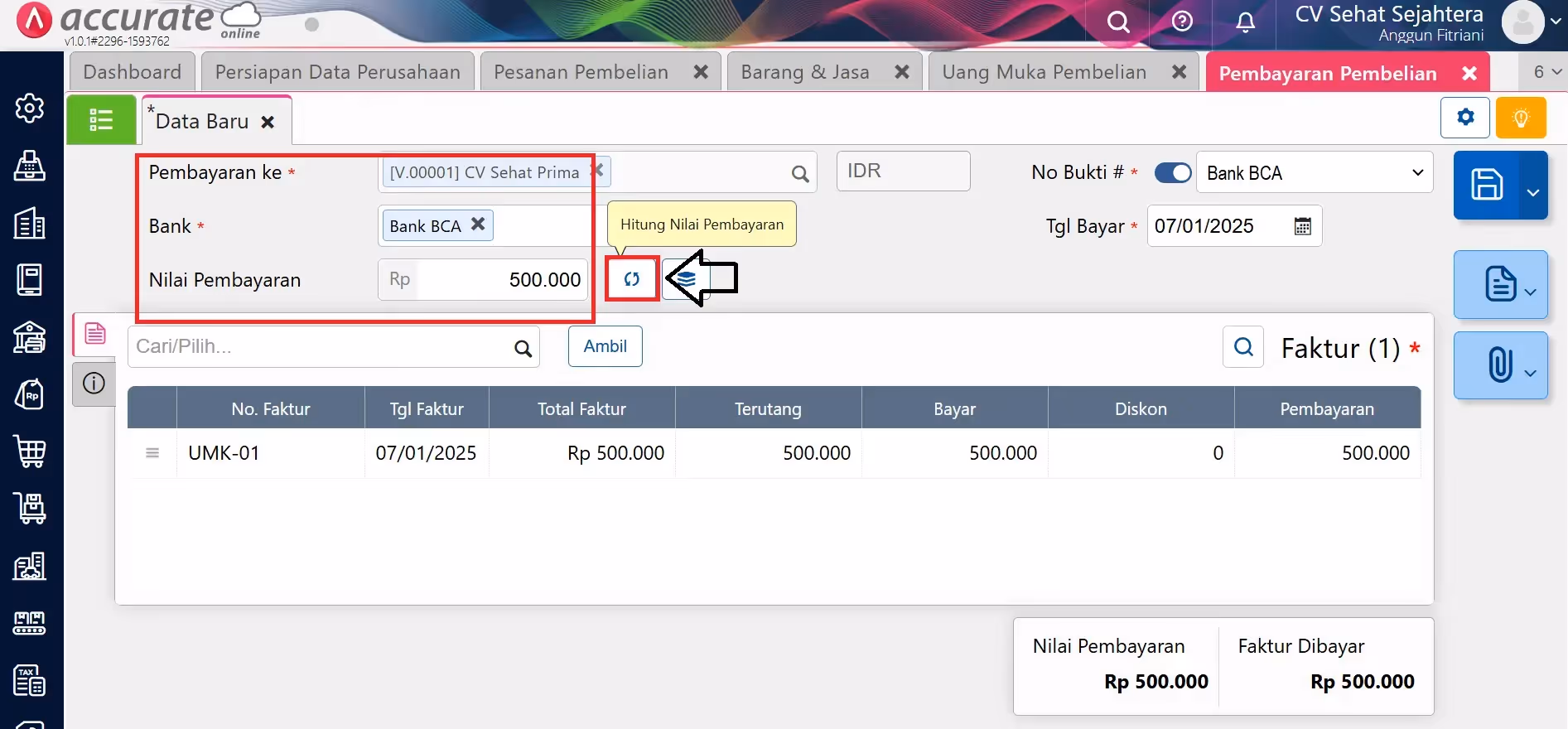The image size is (1568, 729).
Task: Open the cash register sidebar module
Action: click(30, 166)
